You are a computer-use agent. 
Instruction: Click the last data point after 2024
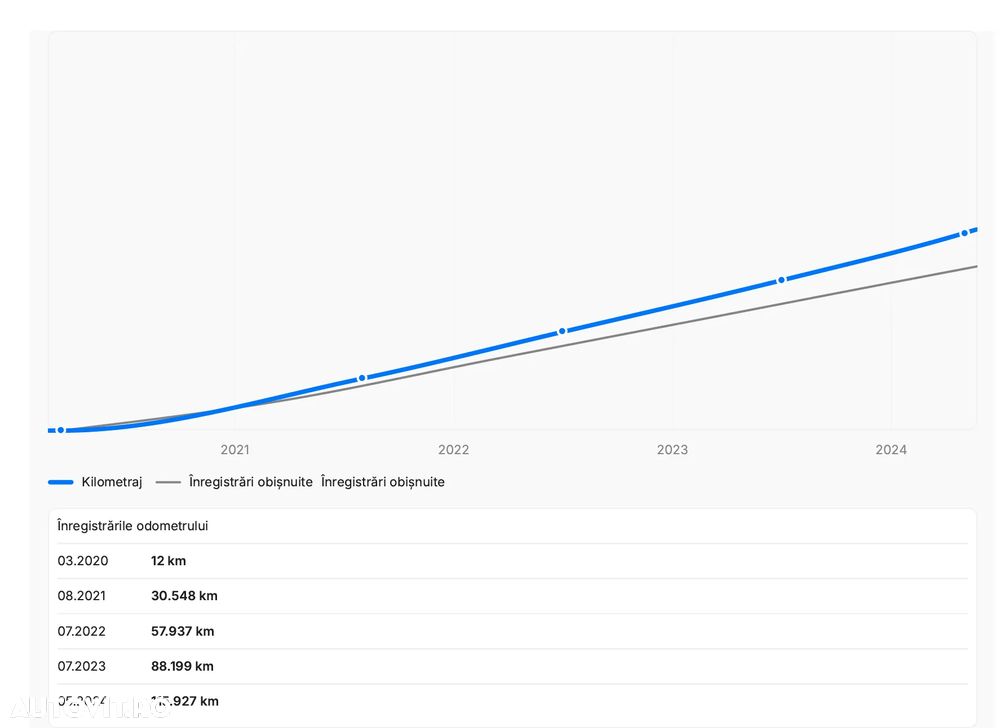[964, 233]
